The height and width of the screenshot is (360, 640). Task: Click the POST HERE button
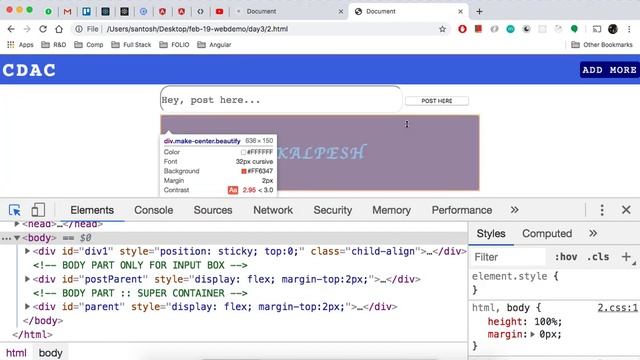(x=437, y=100)
